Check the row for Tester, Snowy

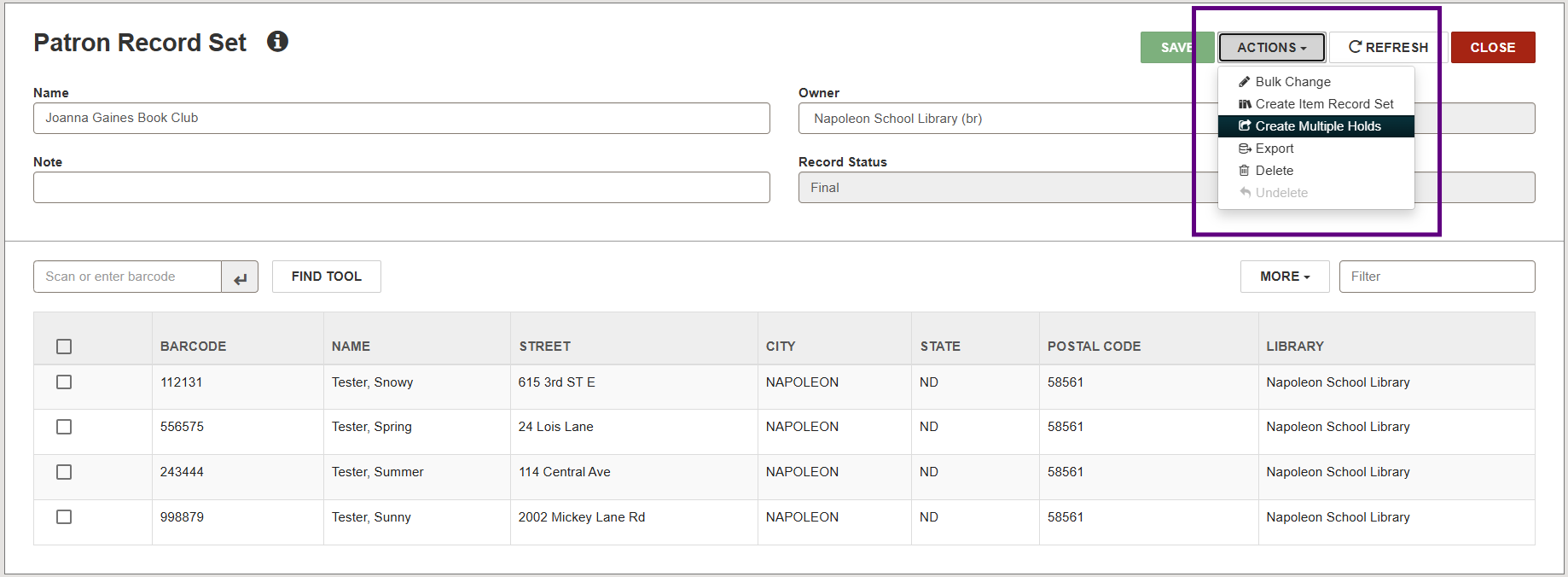point(64,382)
